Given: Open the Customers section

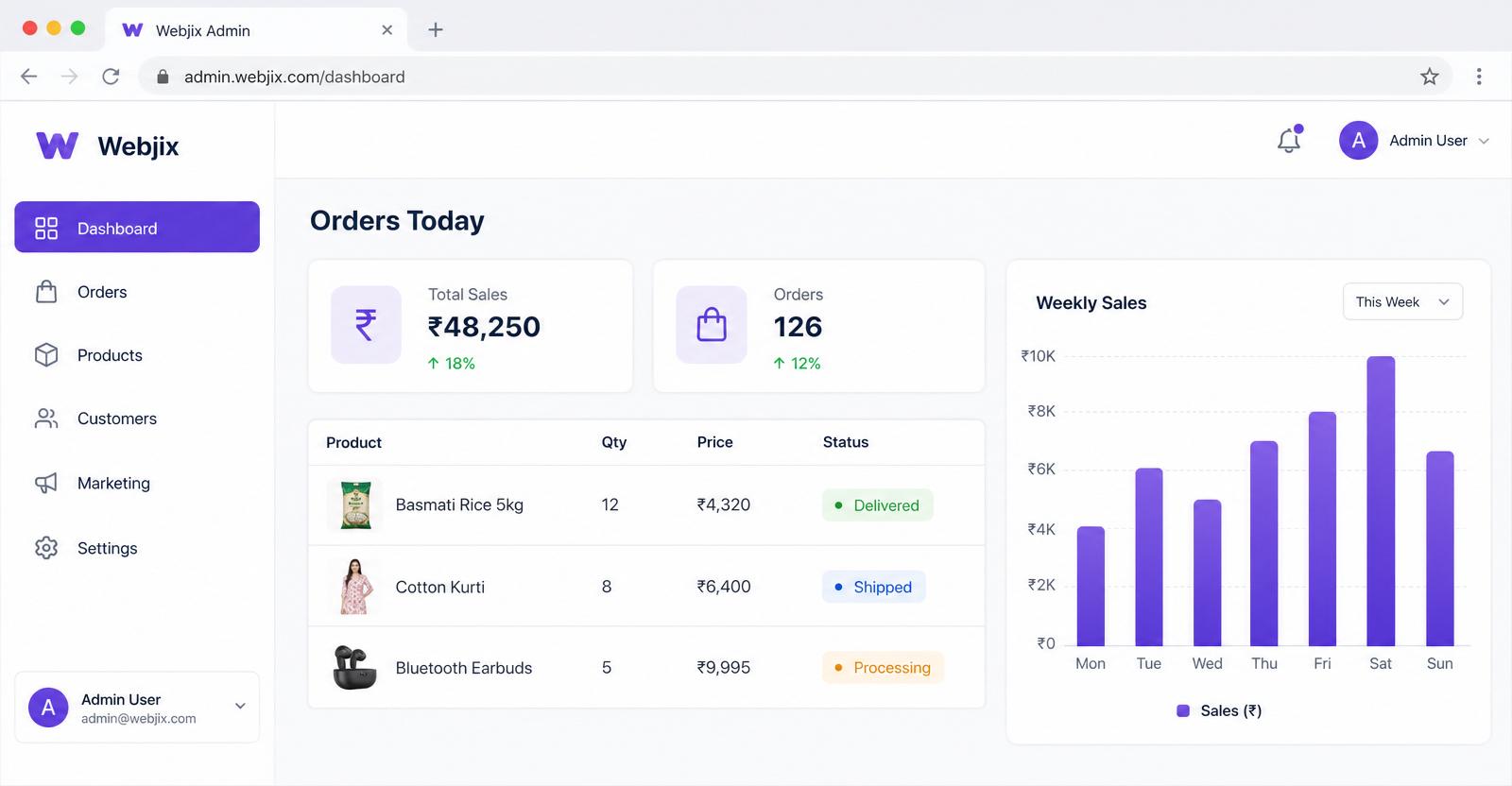Looking at the screenshot, I should [137, 419].
